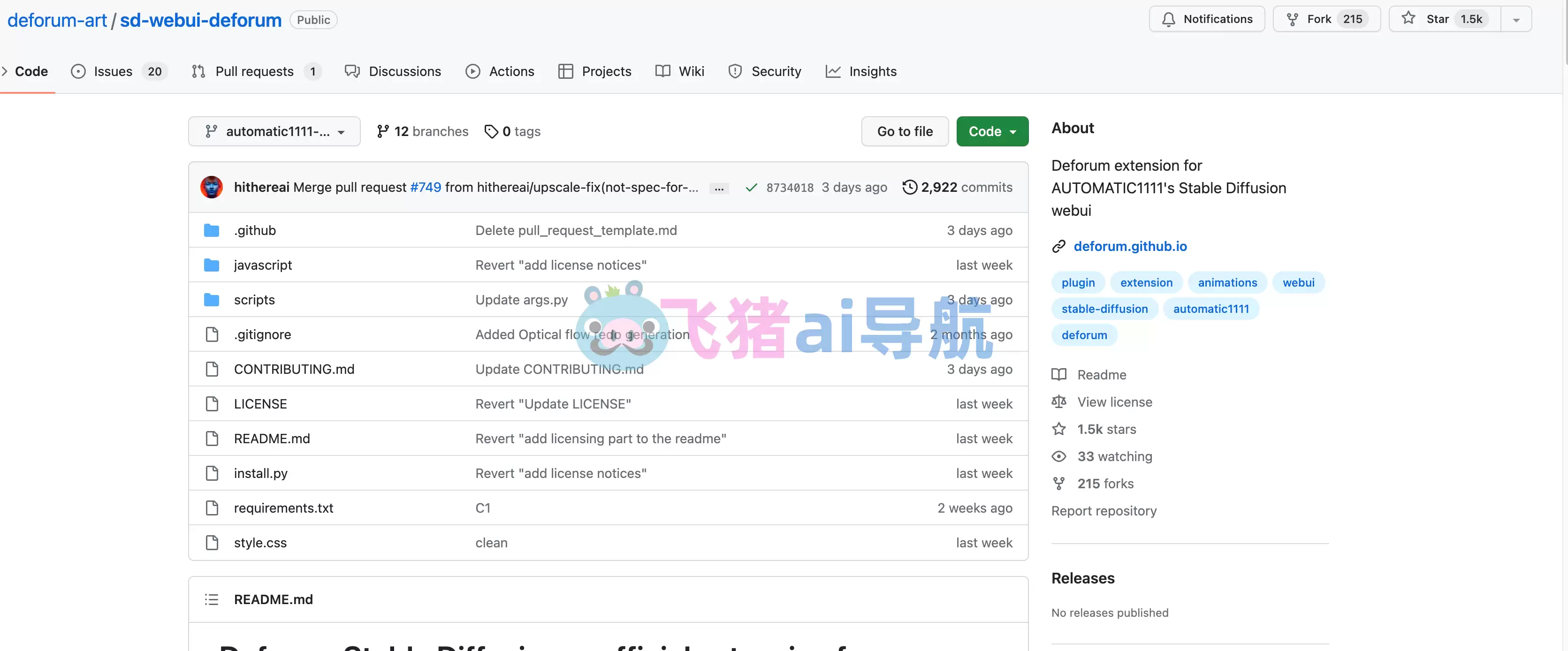Click the Report repository link
The image size is (1568, 651).
[x=1104, y=510]
